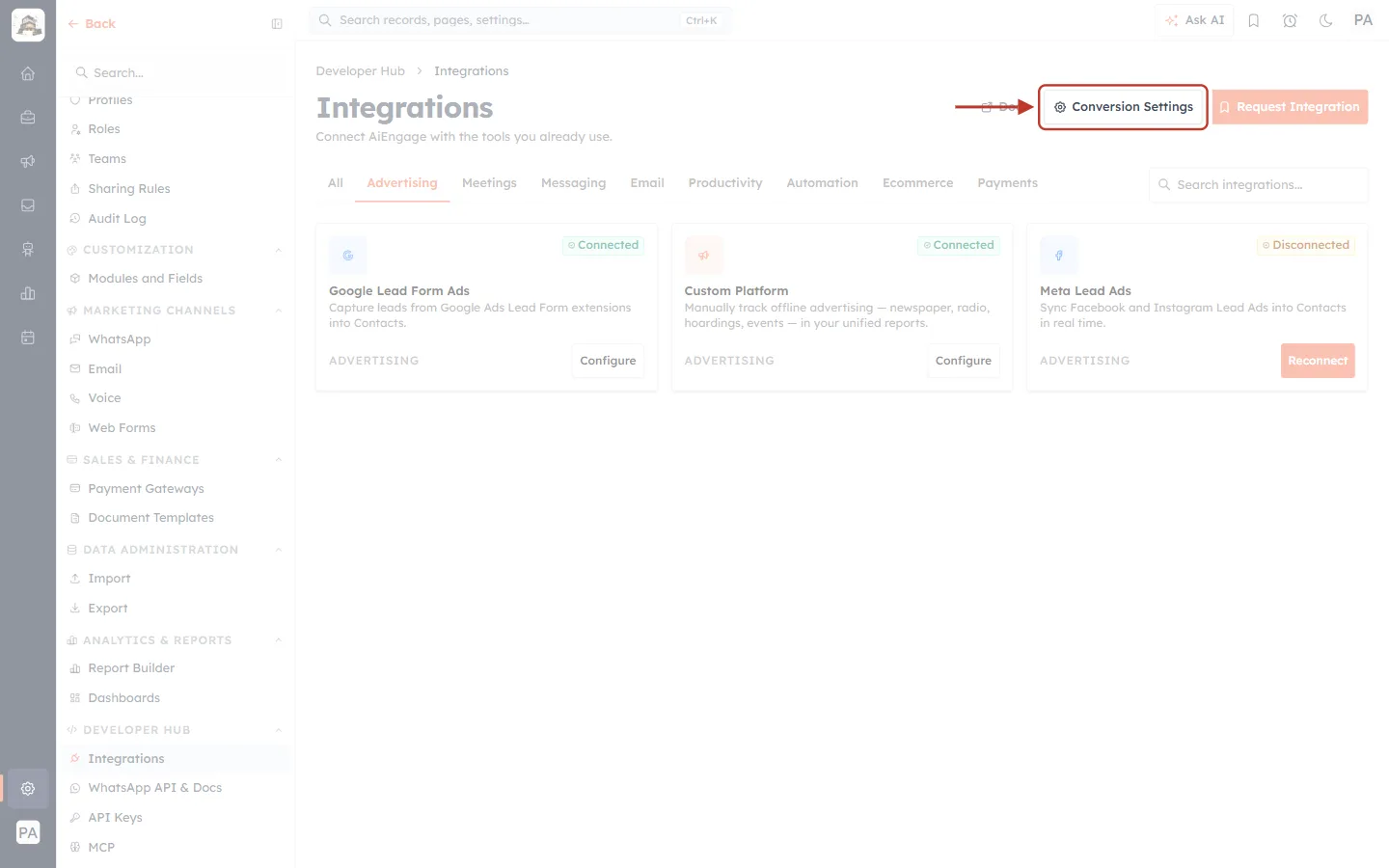The width and height of the screenshot is (1389, 868).
Task: Open the PA profile menu at the top right
Action: click(x=1363, y=20)
